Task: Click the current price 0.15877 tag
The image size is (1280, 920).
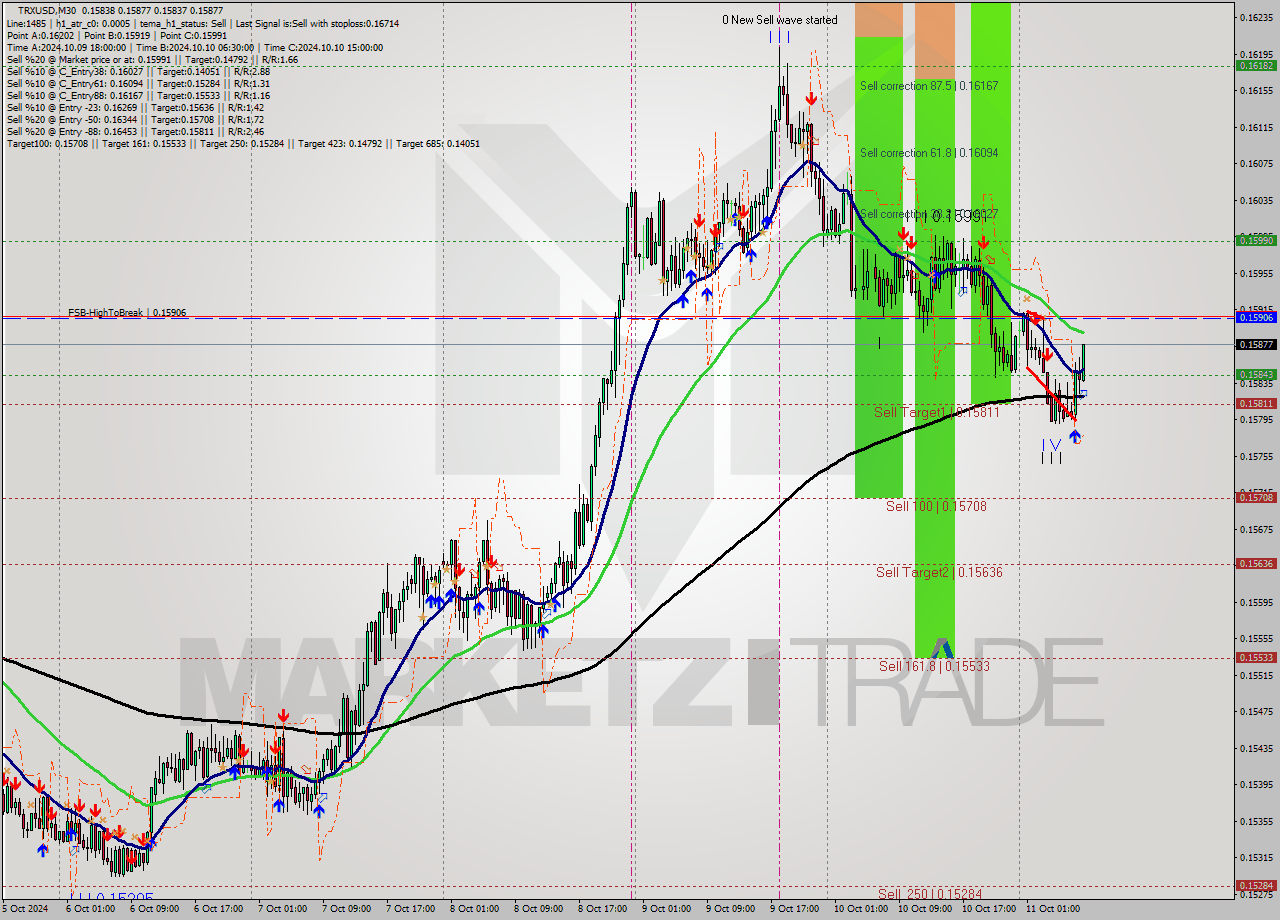Action: pyautogui.click(x=1256, y=344)
